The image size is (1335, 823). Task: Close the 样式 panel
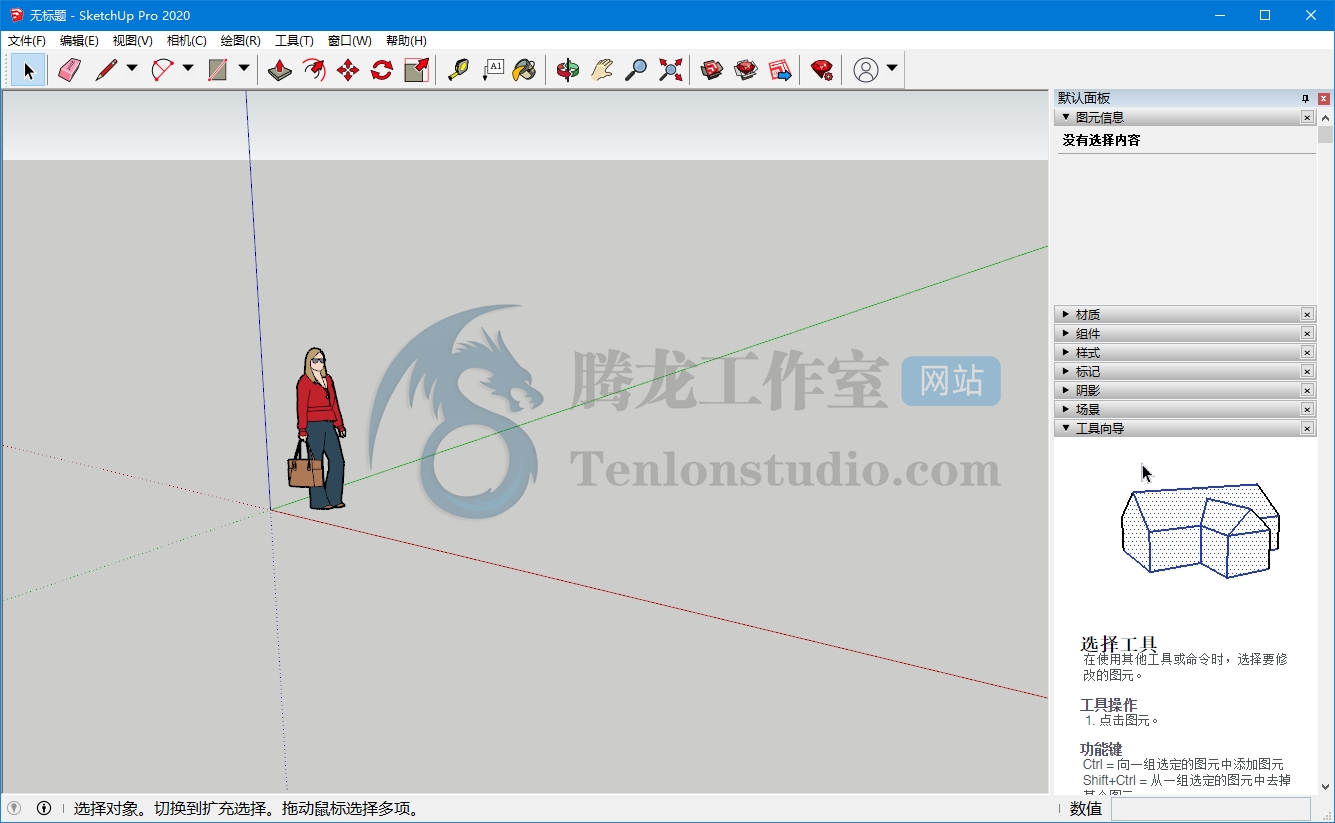[x=1307, y=352]
